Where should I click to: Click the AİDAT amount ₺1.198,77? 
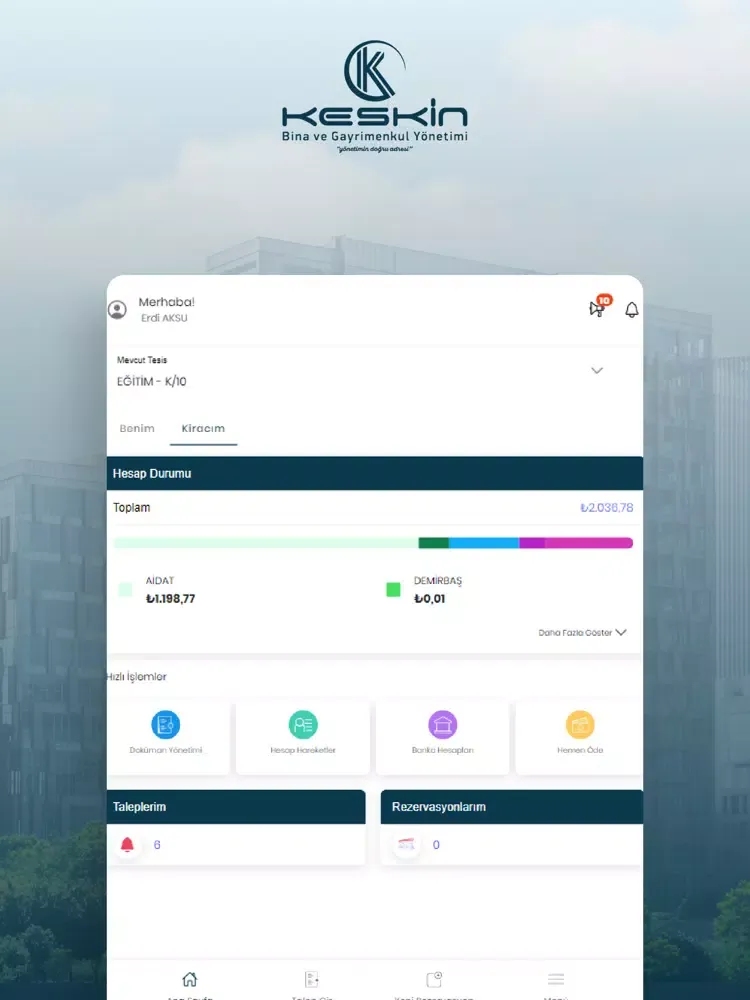click(170, 599)
